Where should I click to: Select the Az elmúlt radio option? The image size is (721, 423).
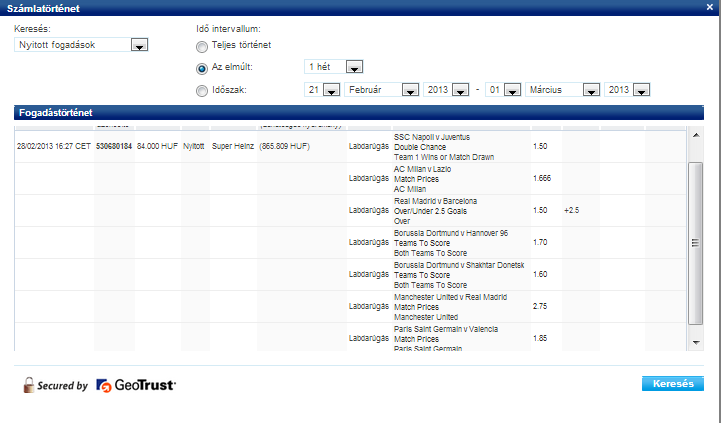coord(202,69)
